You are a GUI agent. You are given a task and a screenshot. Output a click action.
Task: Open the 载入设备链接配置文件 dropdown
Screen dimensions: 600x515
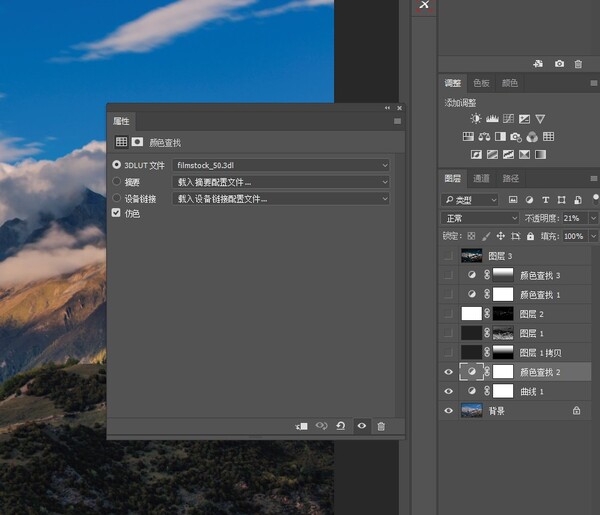click(x=281, y=199)
